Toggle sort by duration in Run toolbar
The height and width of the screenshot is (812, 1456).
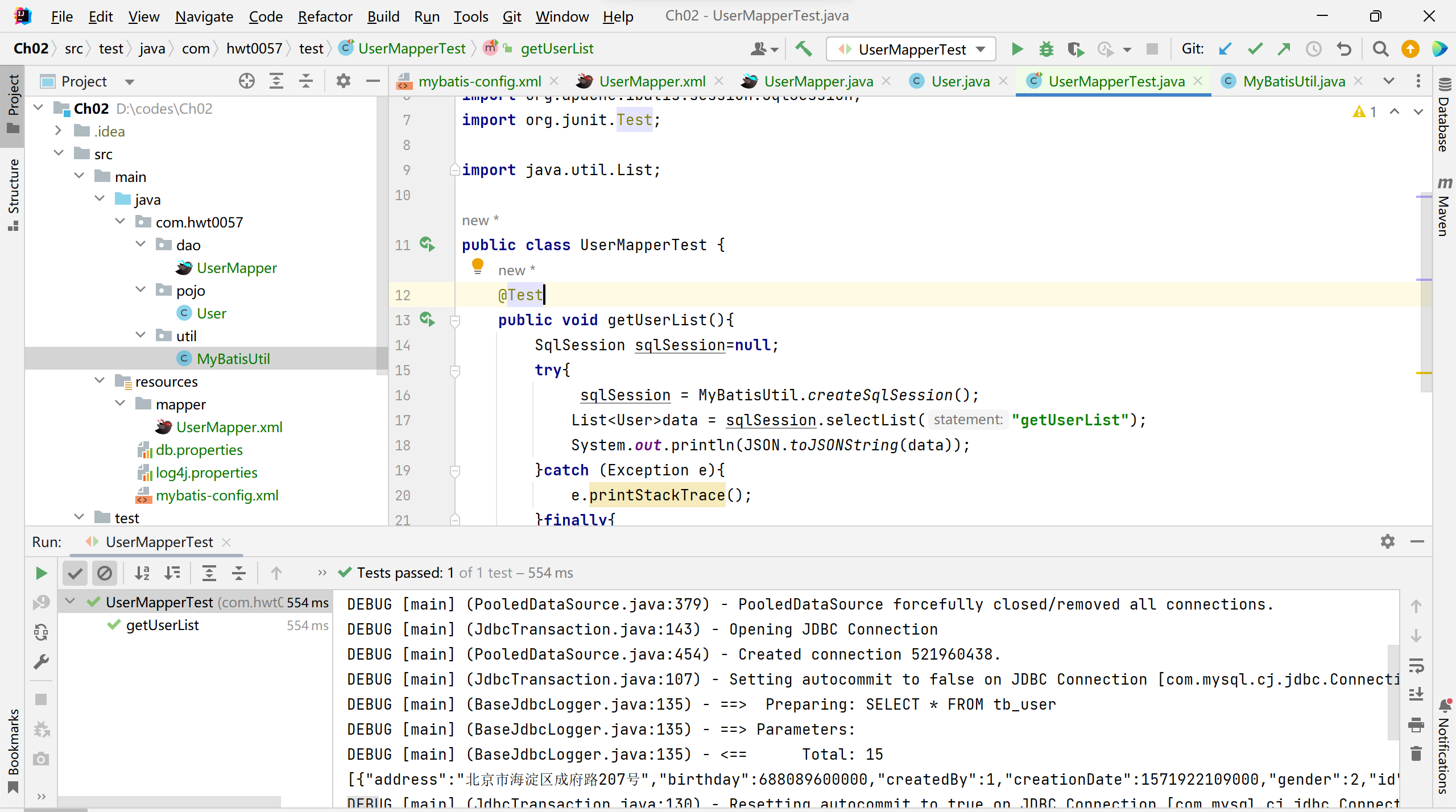point(172,573)
